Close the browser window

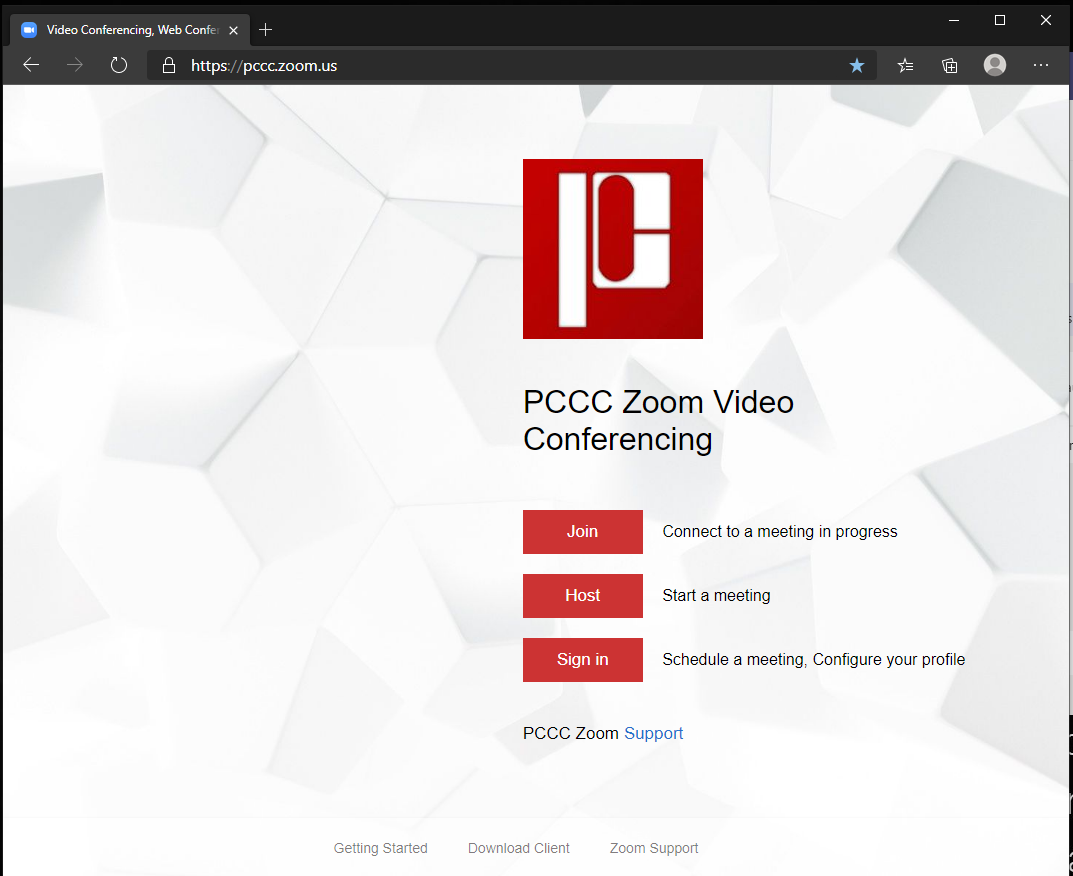click(x=1046, y=21)
